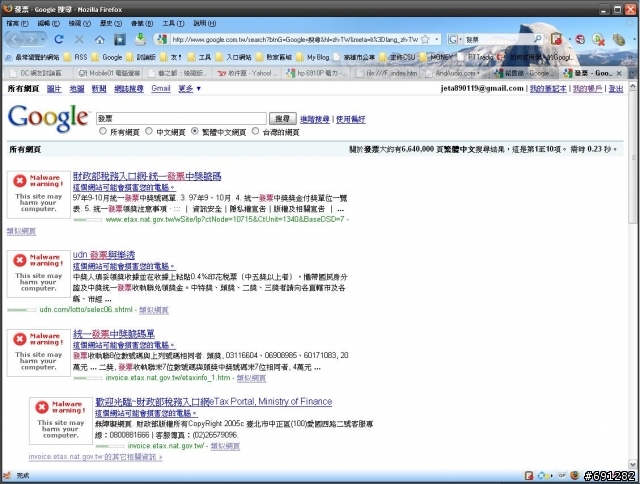640x484 pixels.
Task: Open the udn 發票與樂透 result link
Action: tap(104, 255)
